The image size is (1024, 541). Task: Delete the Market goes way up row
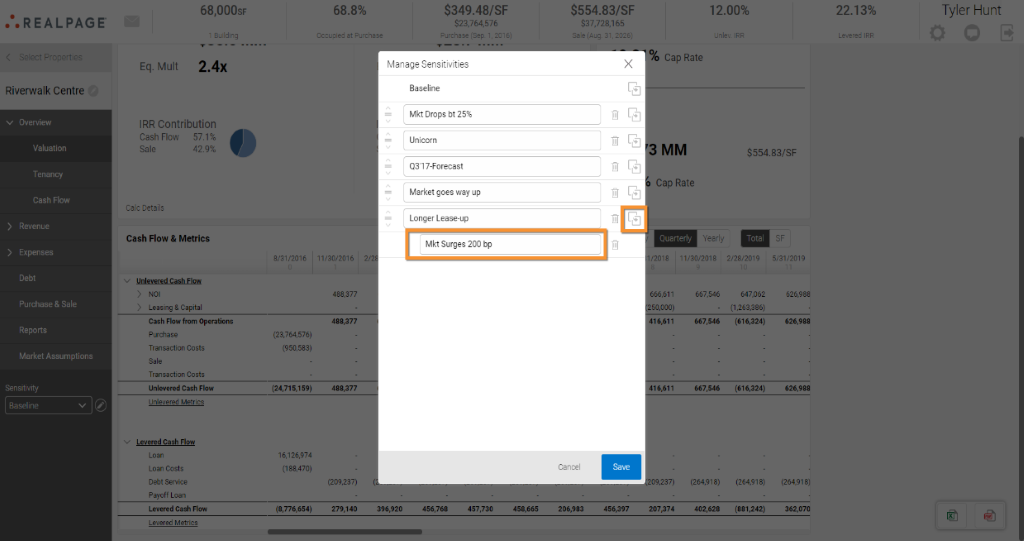pyautogui.click(x=615, y=193)
